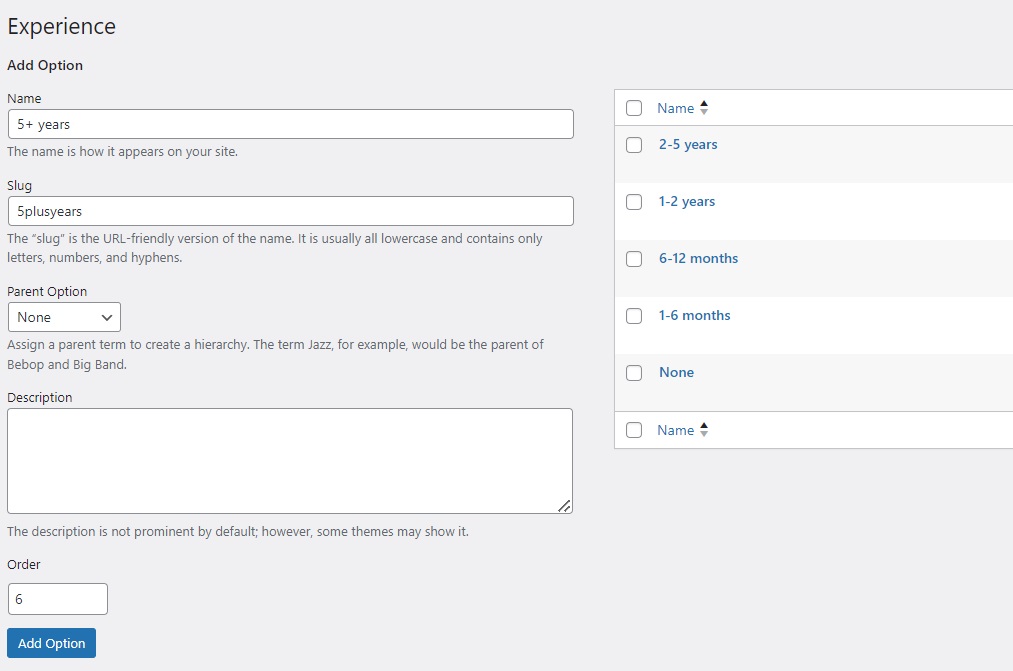Viewport: 1013px width, 671px height.
Task: Click the Slug input containing 5plusyears
Action: point(290,210)
